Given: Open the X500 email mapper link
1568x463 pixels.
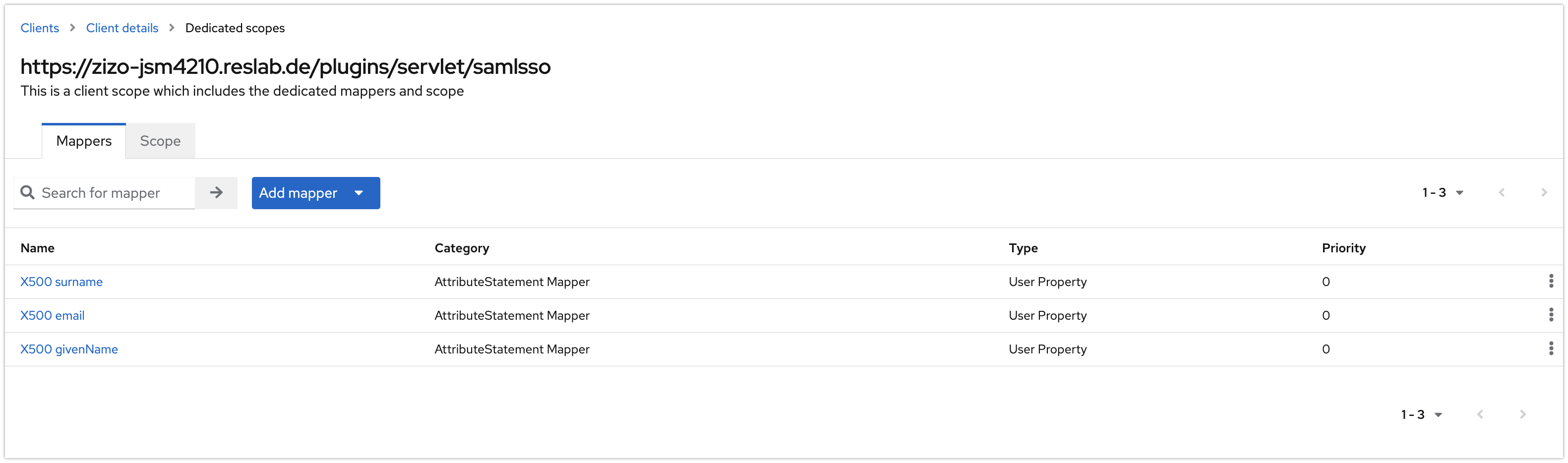Looking at the screenshot, I should pyautogui.click(x=53, y=316).
